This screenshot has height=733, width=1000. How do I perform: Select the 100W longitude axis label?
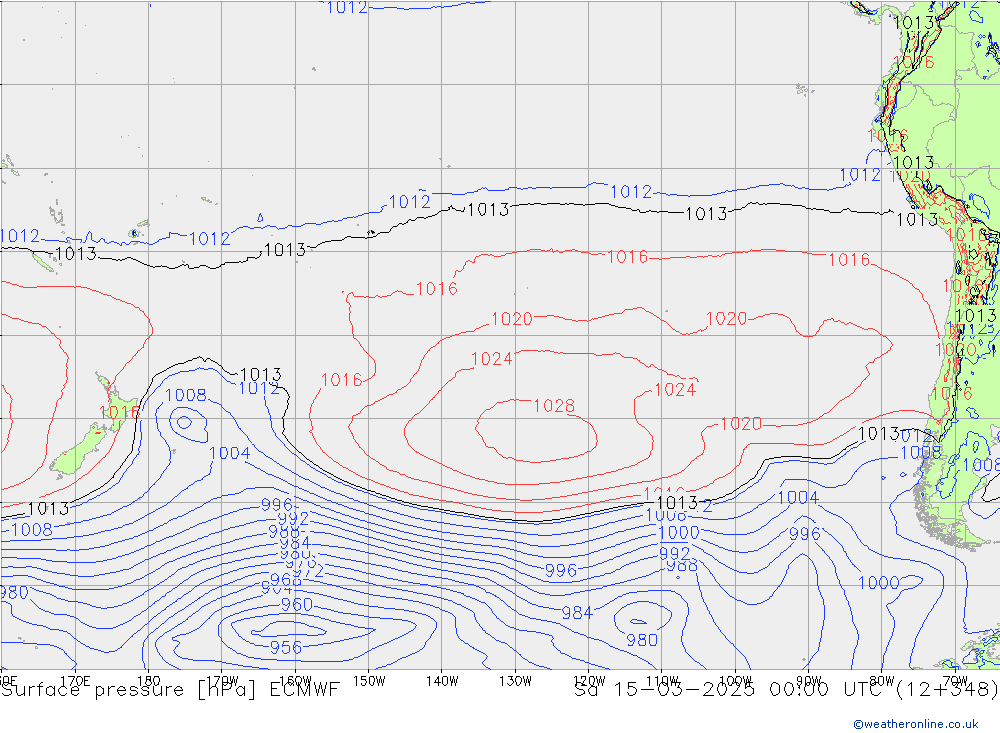pyautogui.click(x=735, y=681)
